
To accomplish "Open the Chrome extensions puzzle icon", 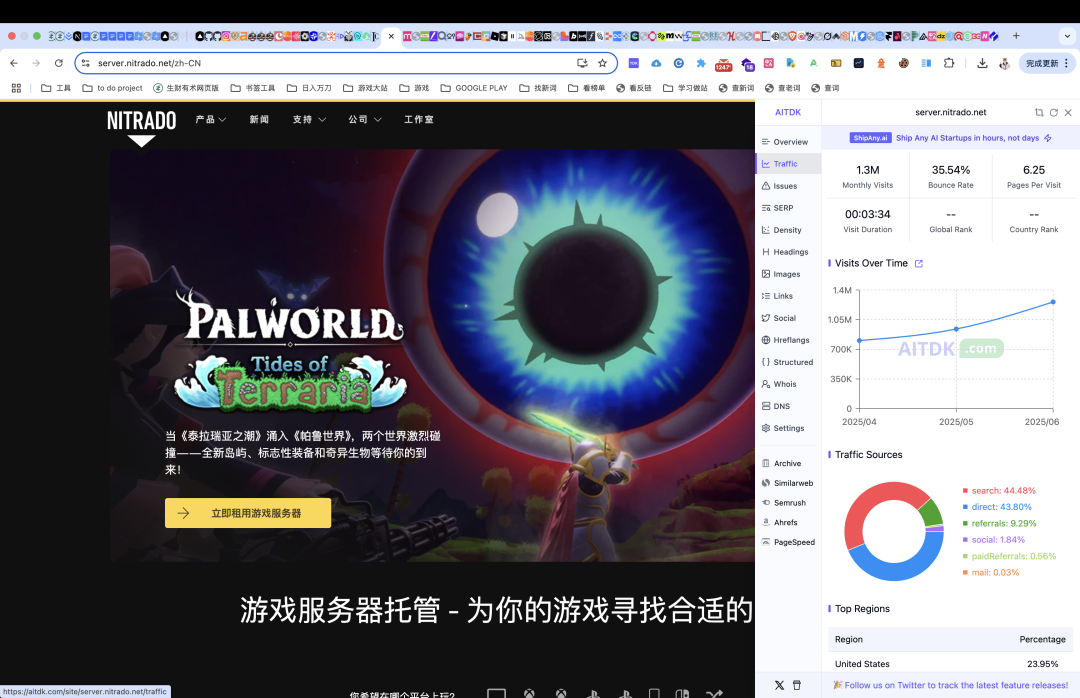I will pos(948,63).
